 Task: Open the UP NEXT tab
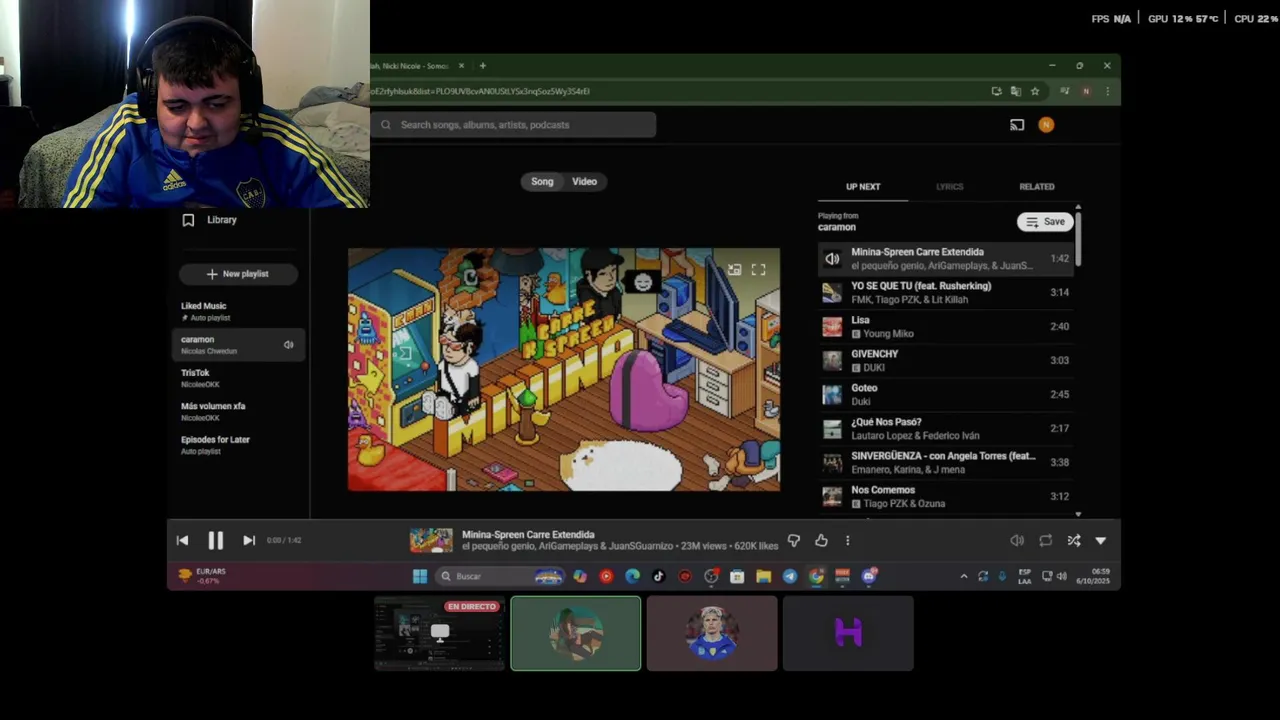863,187
